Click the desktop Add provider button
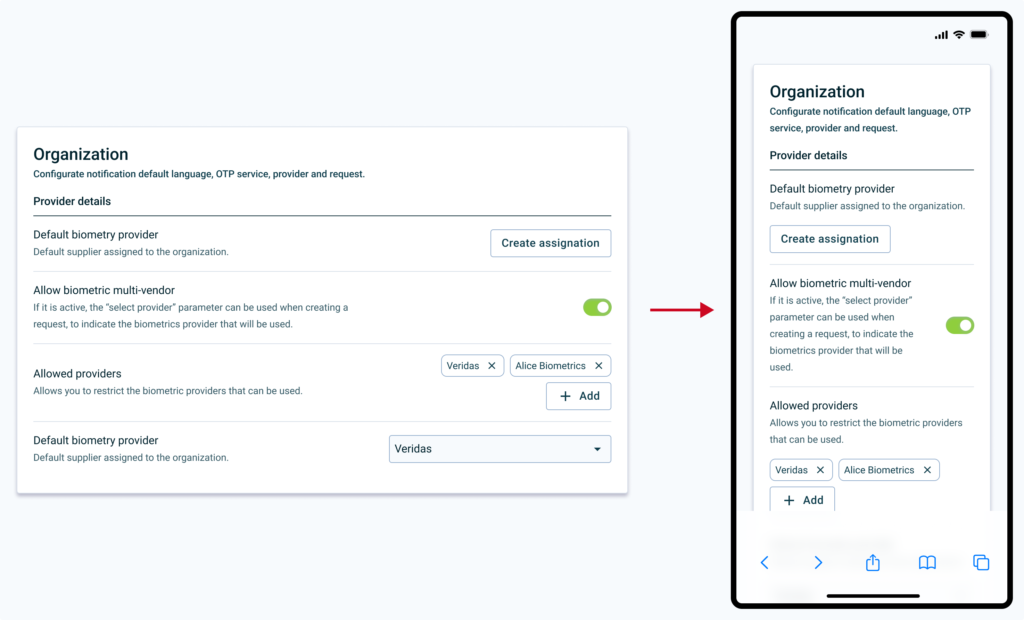Image resolution: width=1024 pixels, height=620 pixels. 578,396
